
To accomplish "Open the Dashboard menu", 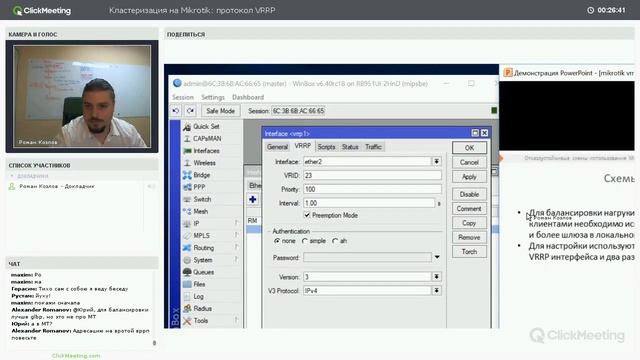I will coord(248,97).
